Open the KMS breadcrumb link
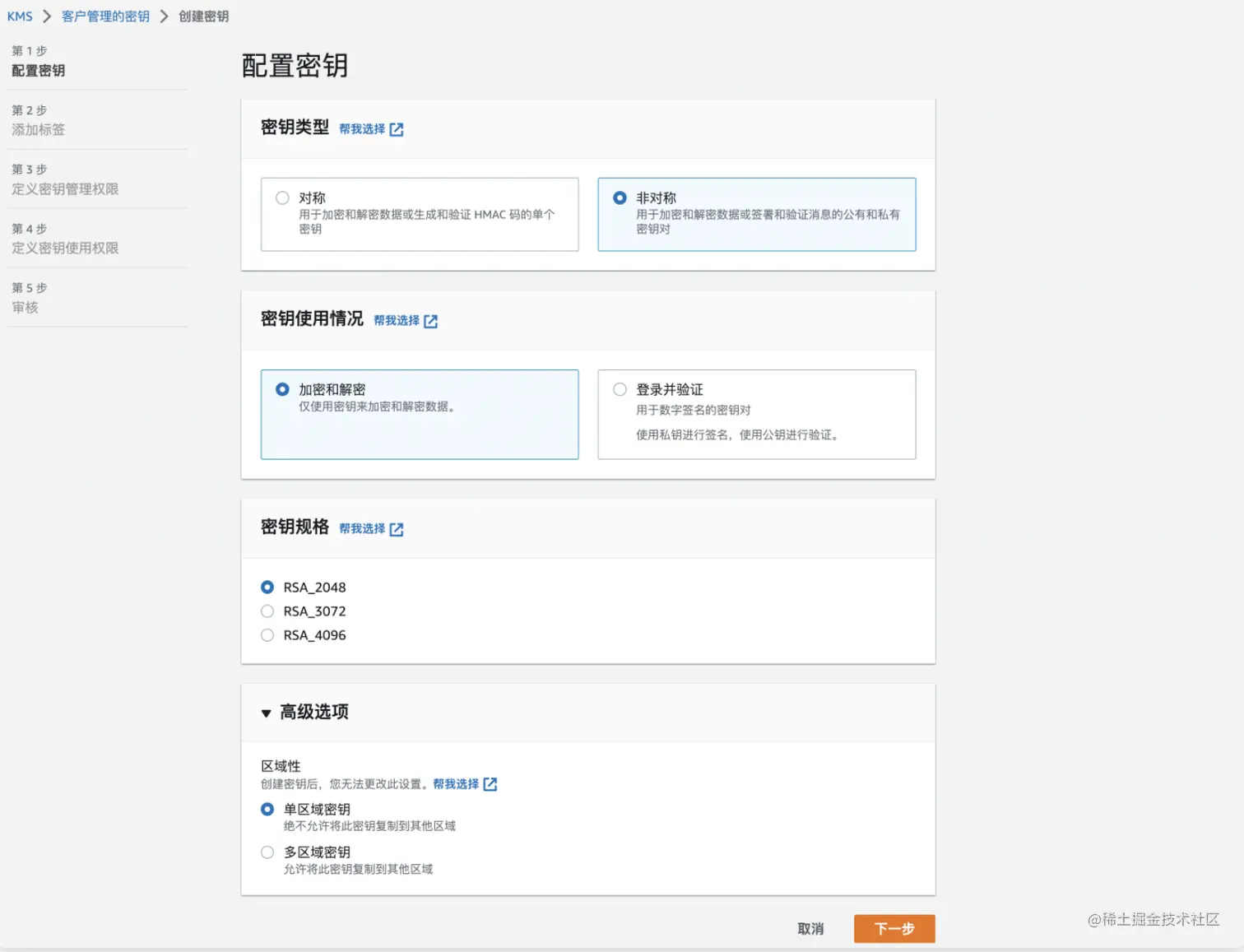This screenshot has height=952, width=1244. (x=20, y=16)
